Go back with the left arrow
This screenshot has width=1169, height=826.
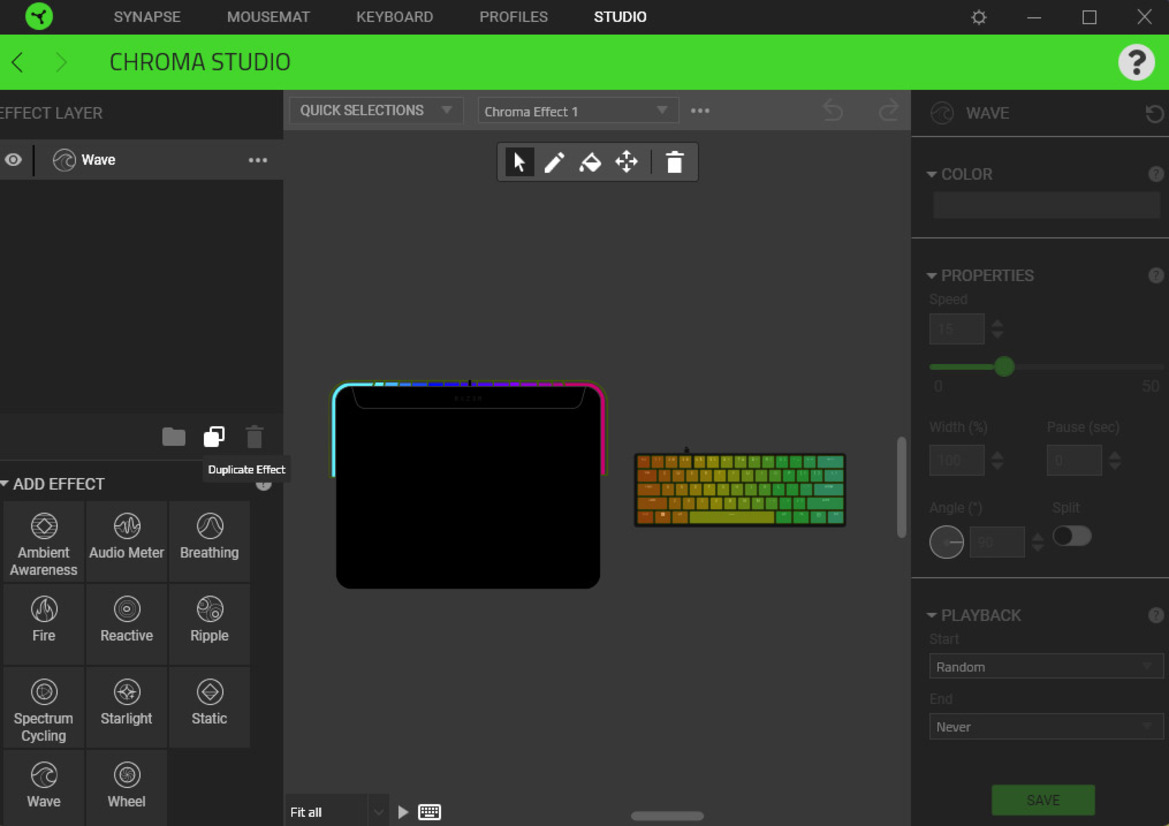18,62
